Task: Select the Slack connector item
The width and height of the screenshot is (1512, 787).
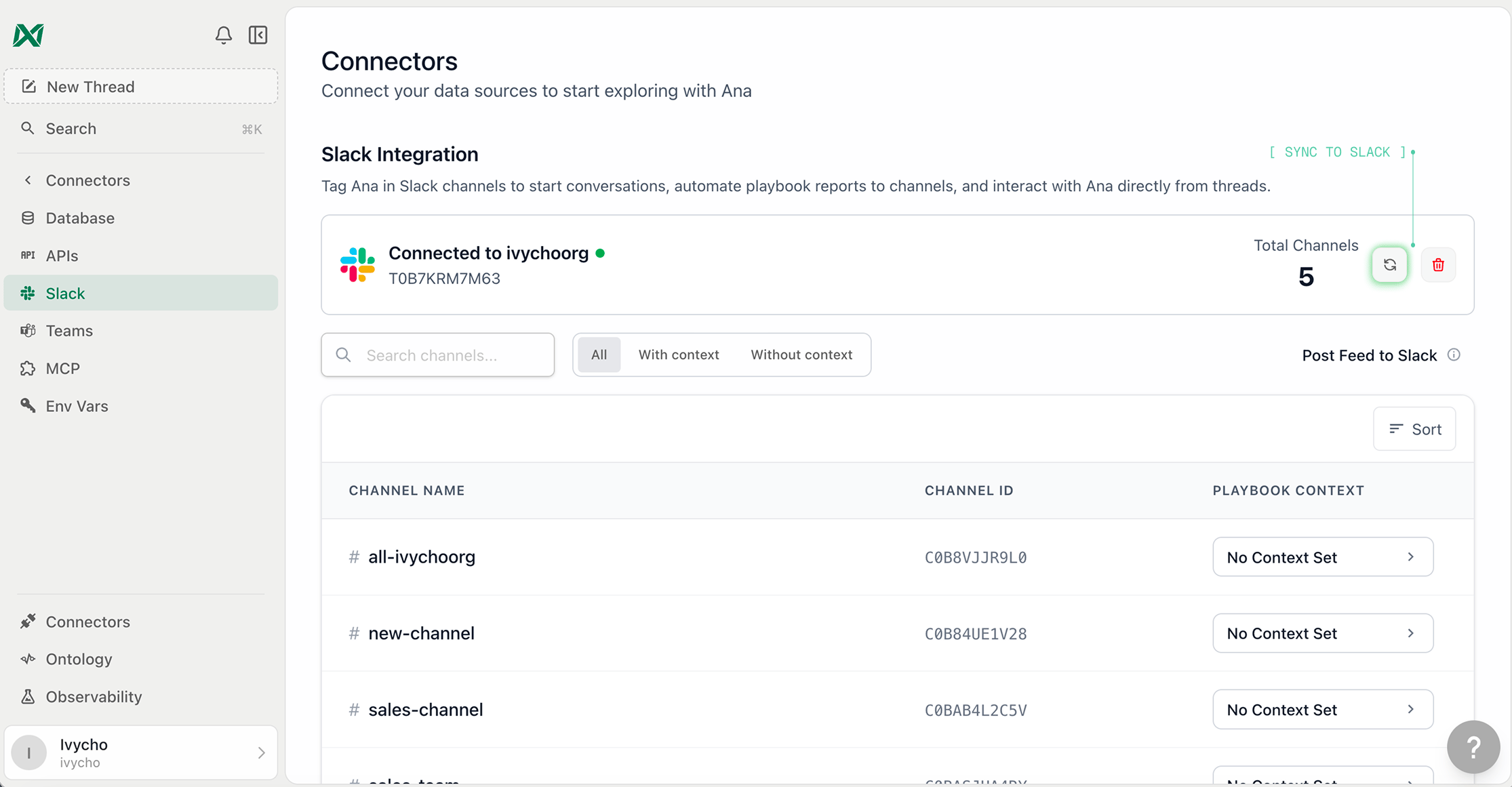Action: coord(141,293)
